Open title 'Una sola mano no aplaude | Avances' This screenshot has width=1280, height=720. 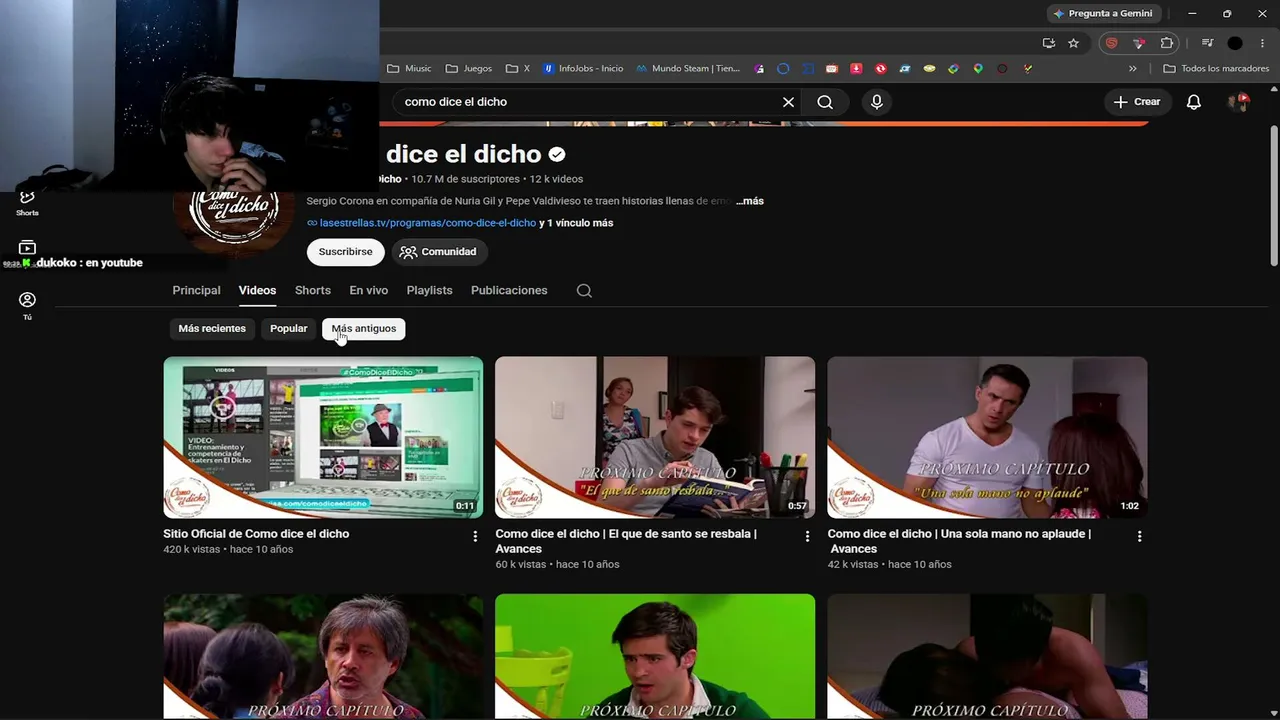click(959, 541)
